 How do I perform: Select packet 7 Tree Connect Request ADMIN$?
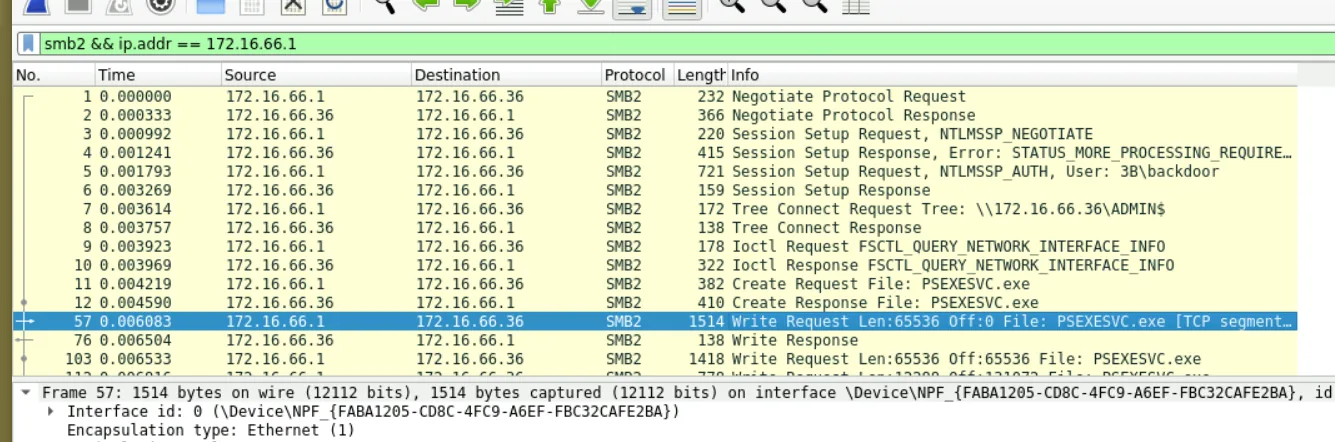[655, 209]
